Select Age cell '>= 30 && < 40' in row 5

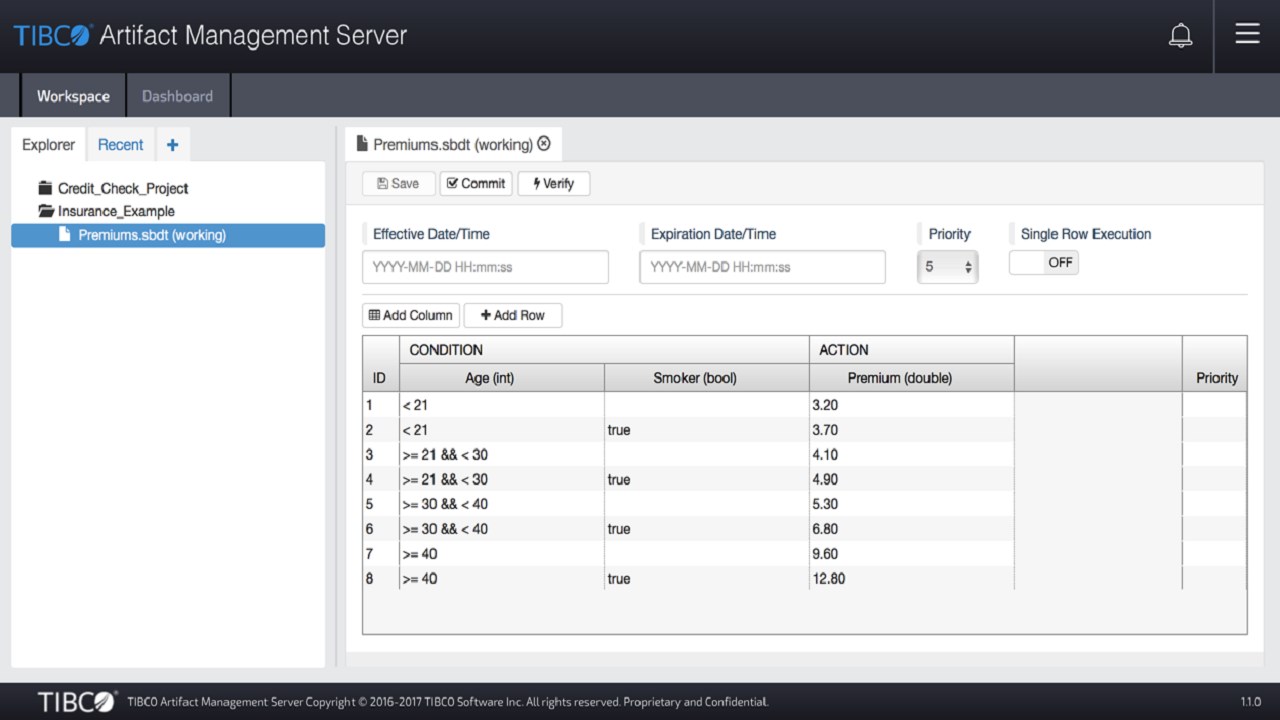click(x=502, y=504)
